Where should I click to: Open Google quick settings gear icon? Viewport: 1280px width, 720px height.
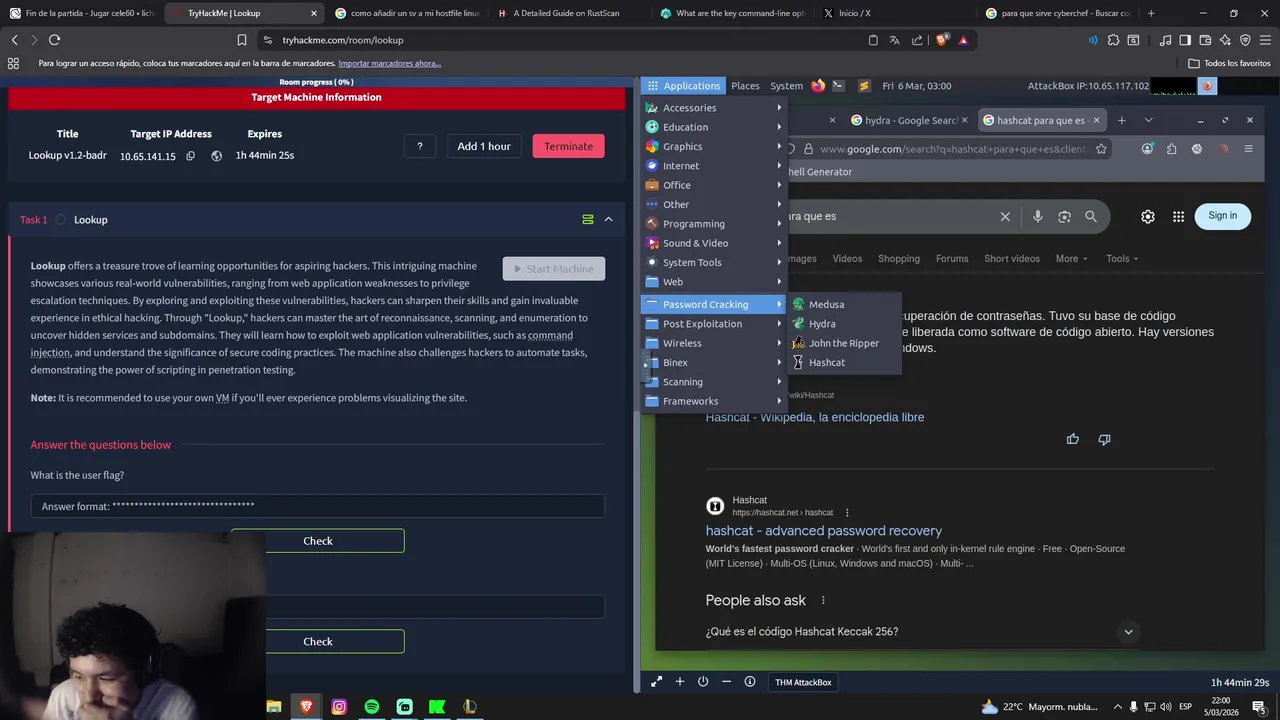tap(1148, 216)
